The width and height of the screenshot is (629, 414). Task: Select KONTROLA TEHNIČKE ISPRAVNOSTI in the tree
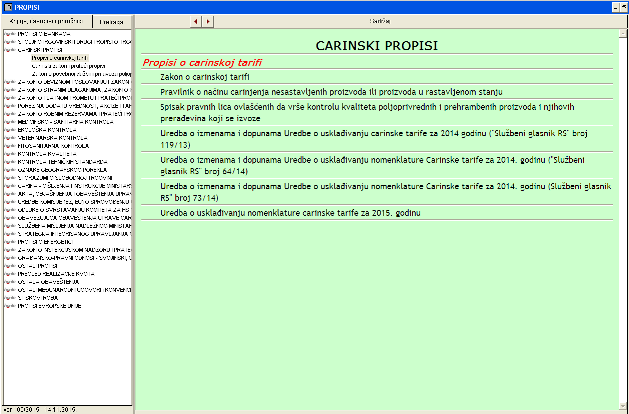63,162
